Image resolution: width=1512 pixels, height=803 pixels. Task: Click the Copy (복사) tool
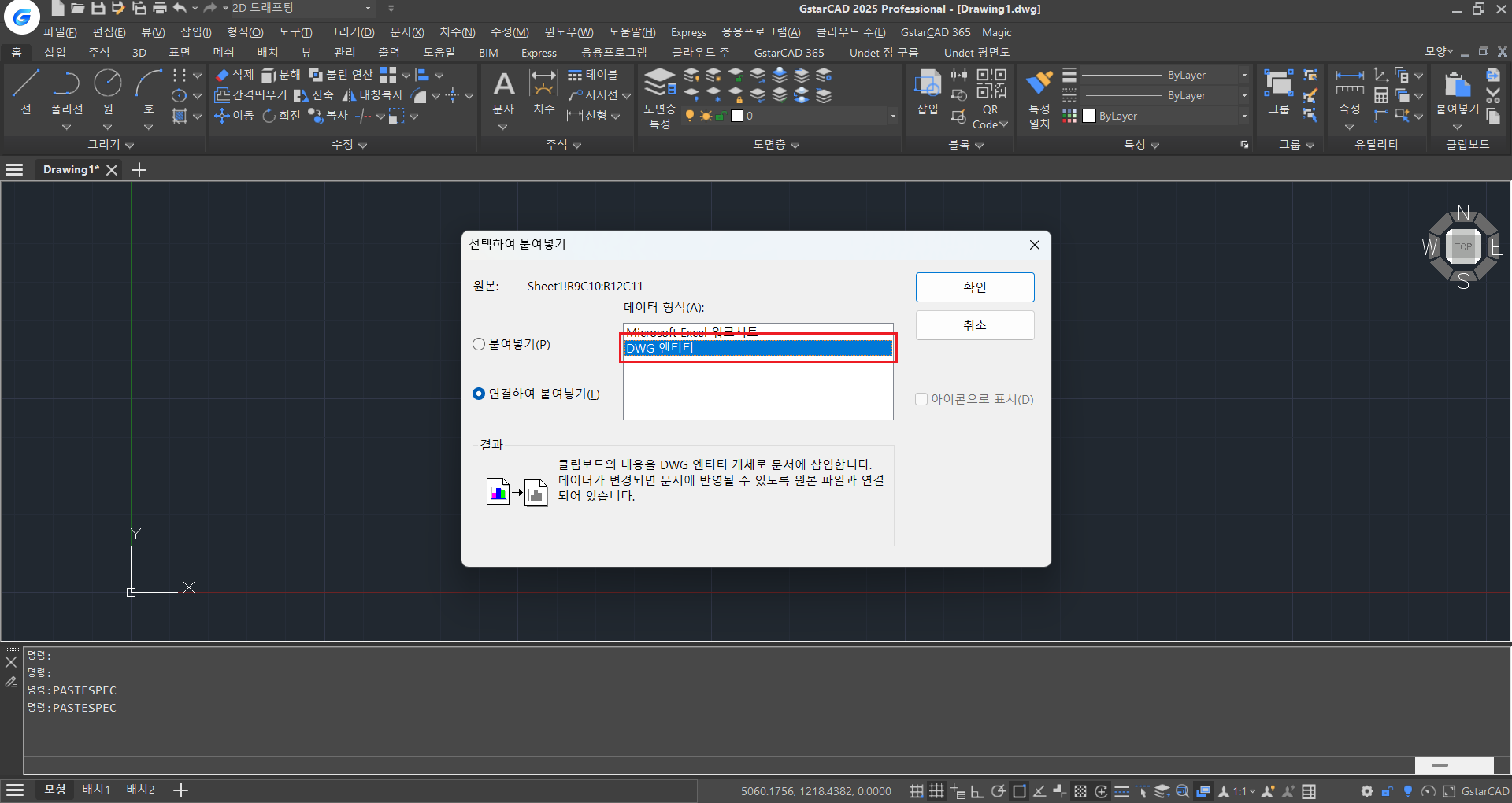tap(328, 116)
